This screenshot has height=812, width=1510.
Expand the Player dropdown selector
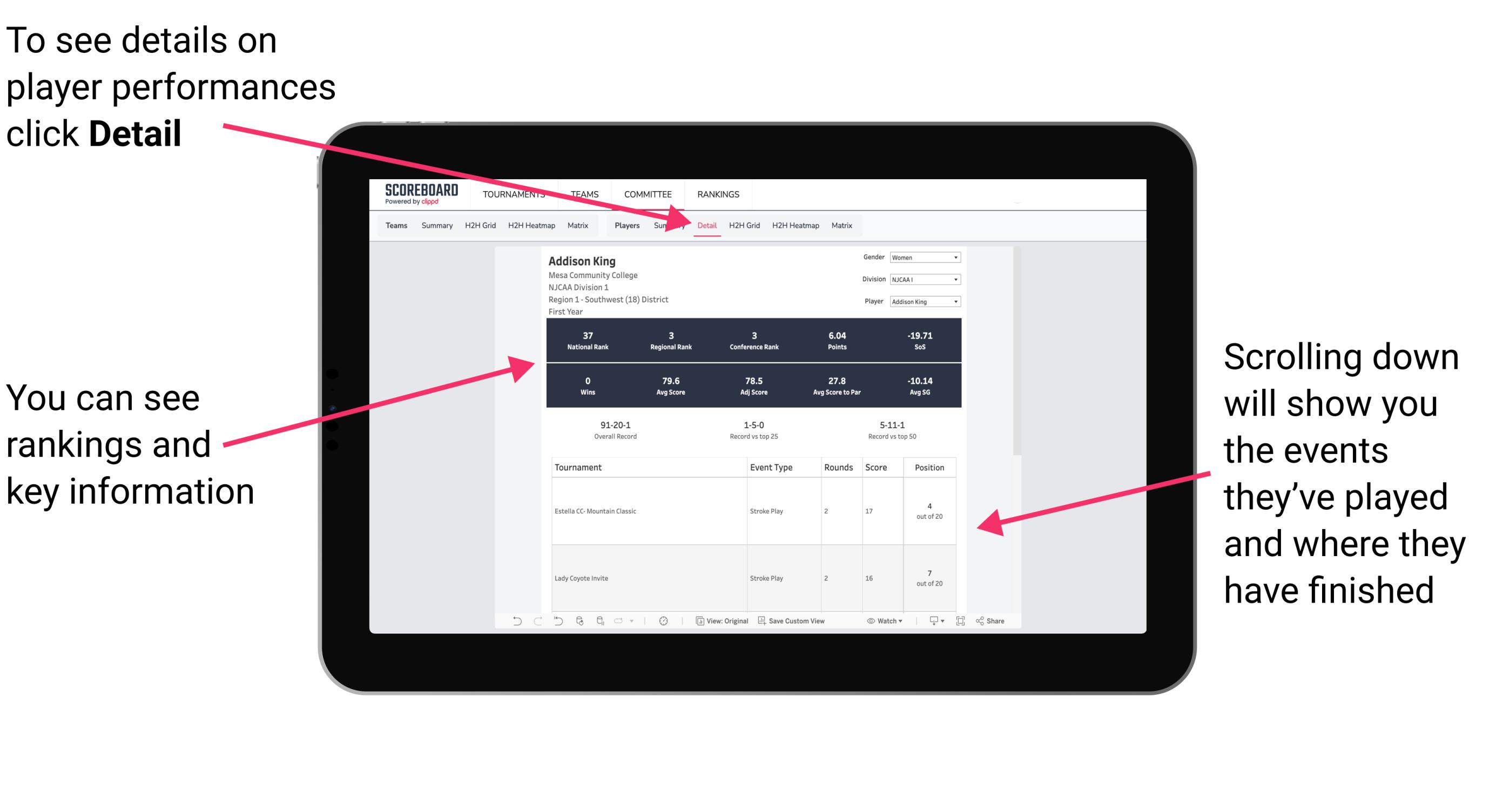pos(955,301)
